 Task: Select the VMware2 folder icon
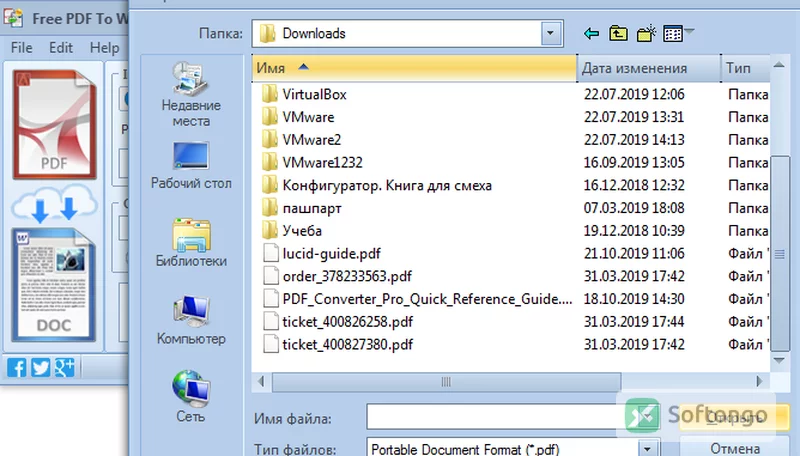269,140
